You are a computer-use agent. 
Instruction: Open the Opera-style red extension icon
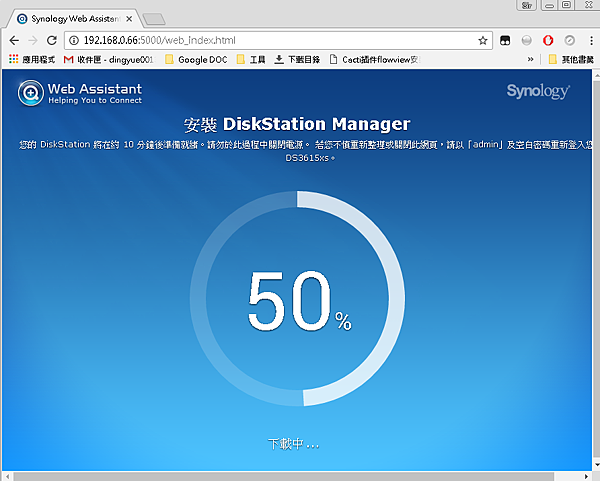point(548,40)
